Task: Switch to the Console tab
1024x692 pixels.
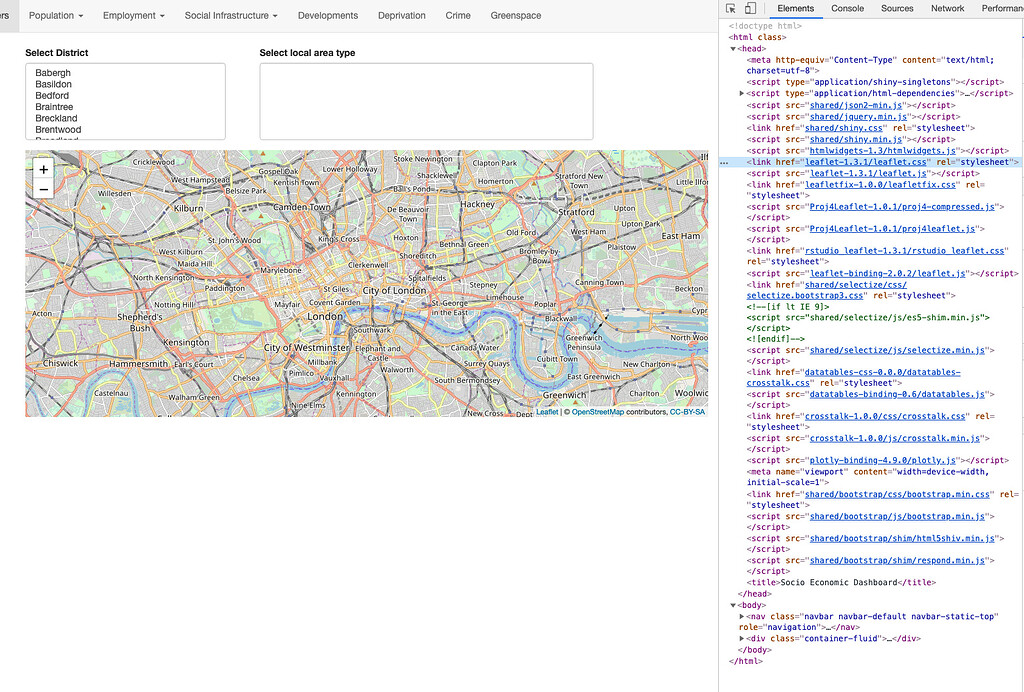Action: pyautogui.click(x=847, y=8)
